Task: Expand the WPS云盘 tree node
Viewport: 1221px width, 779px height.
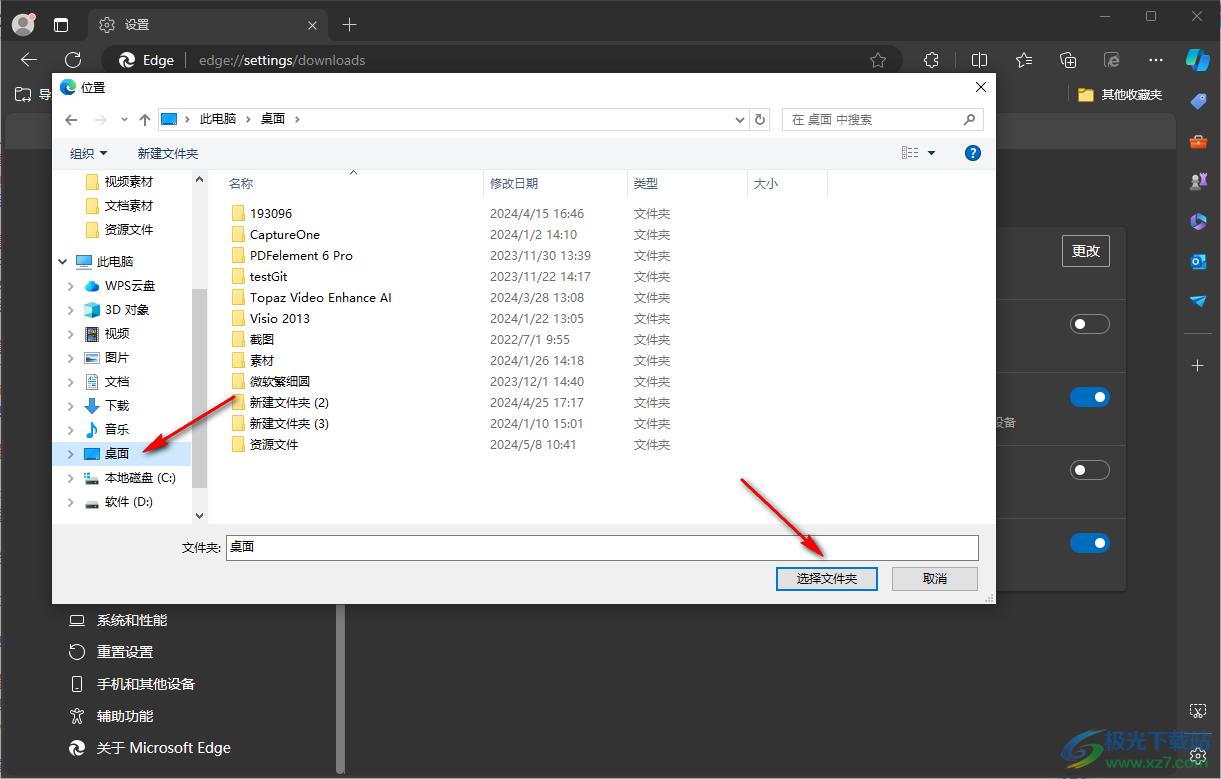Action: pyautogui.click(x=71, y=286)
